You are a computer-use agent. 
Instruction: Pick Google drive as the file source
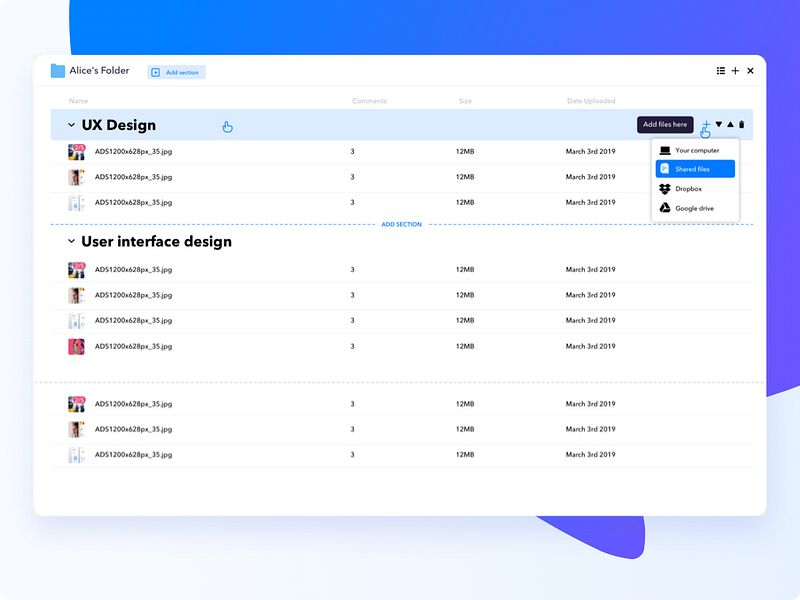(695, 208)
